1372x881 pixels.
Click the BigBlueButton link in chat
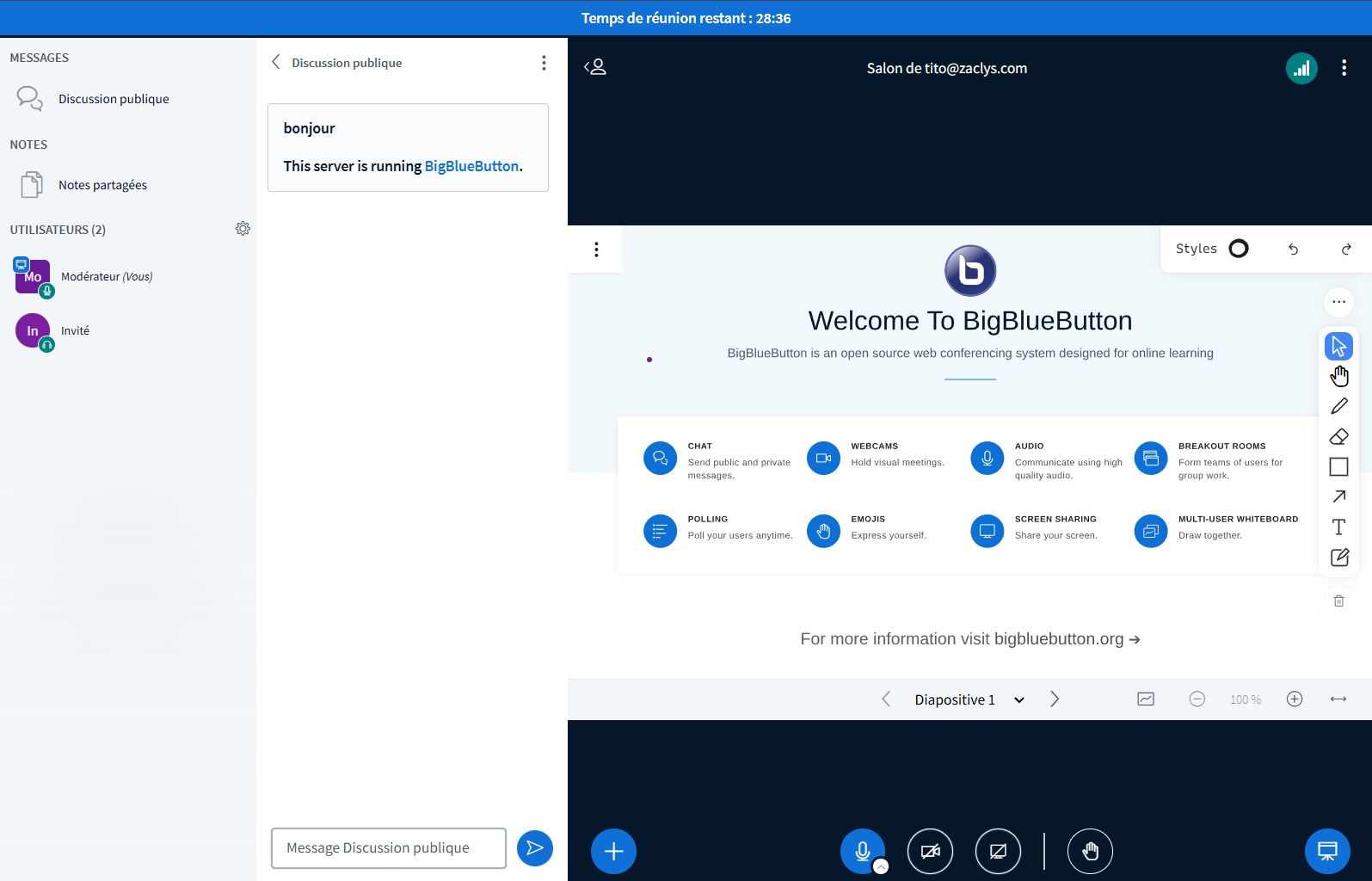pyautogui.click(x=471, y=166)
